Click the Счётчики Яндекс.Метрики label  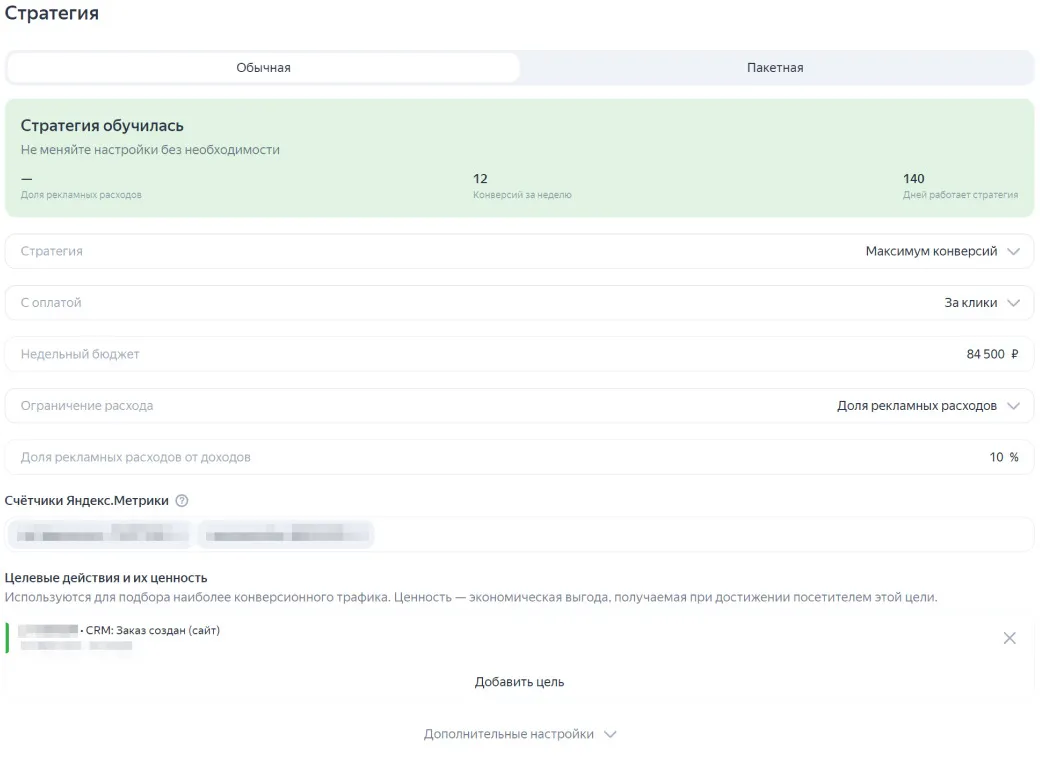[86, 501]
